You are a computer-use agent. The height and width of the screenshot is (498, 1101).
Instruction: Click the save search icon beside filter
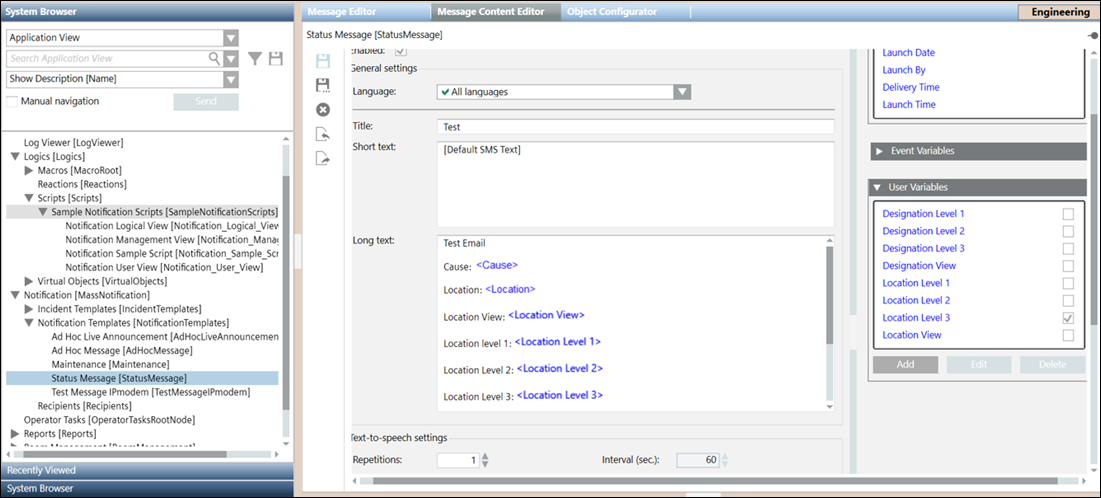[x=275, y=59]
